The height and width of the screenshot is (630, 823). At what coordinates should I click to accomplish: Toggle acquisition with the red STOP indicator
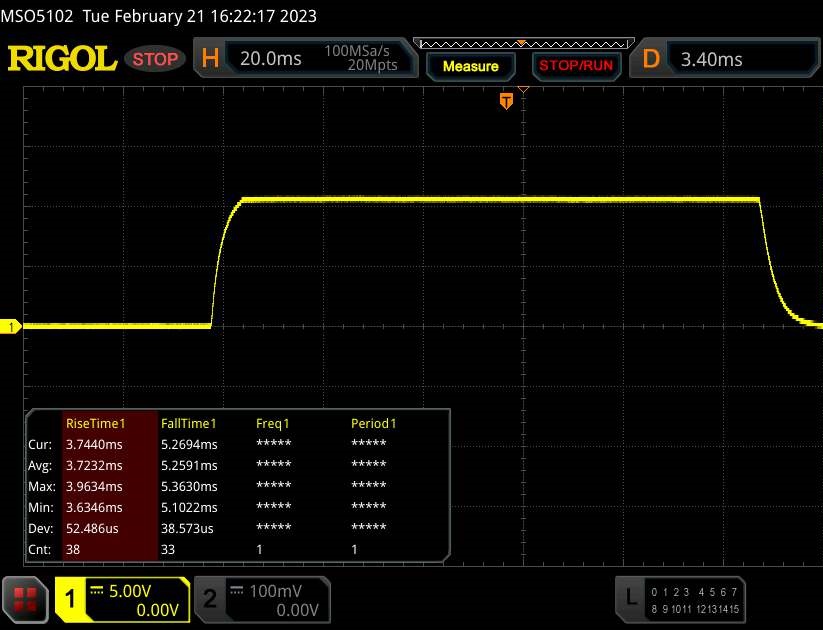(155, 59)
